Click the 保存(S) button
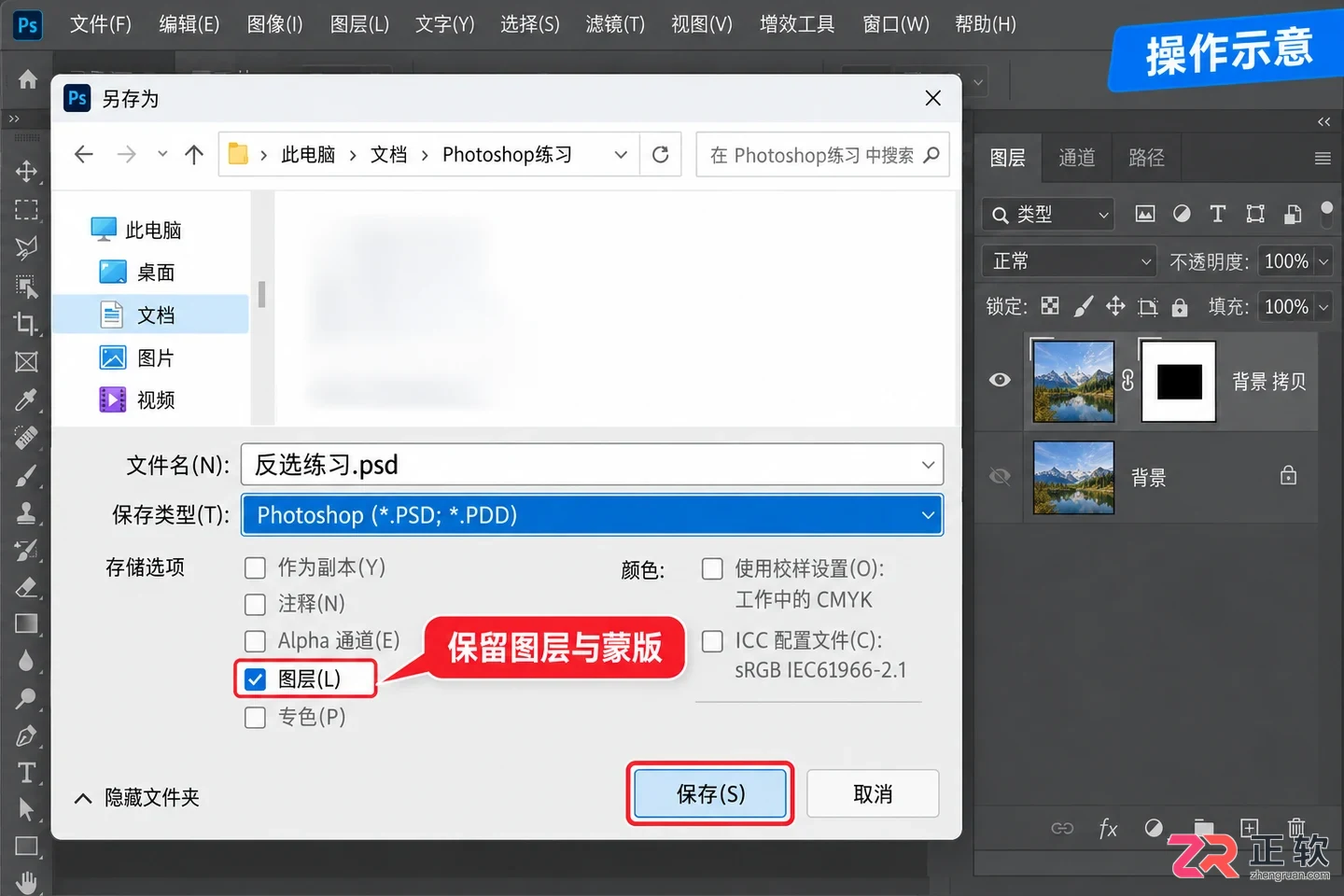 pyautogui.click(x=710, y=794)
